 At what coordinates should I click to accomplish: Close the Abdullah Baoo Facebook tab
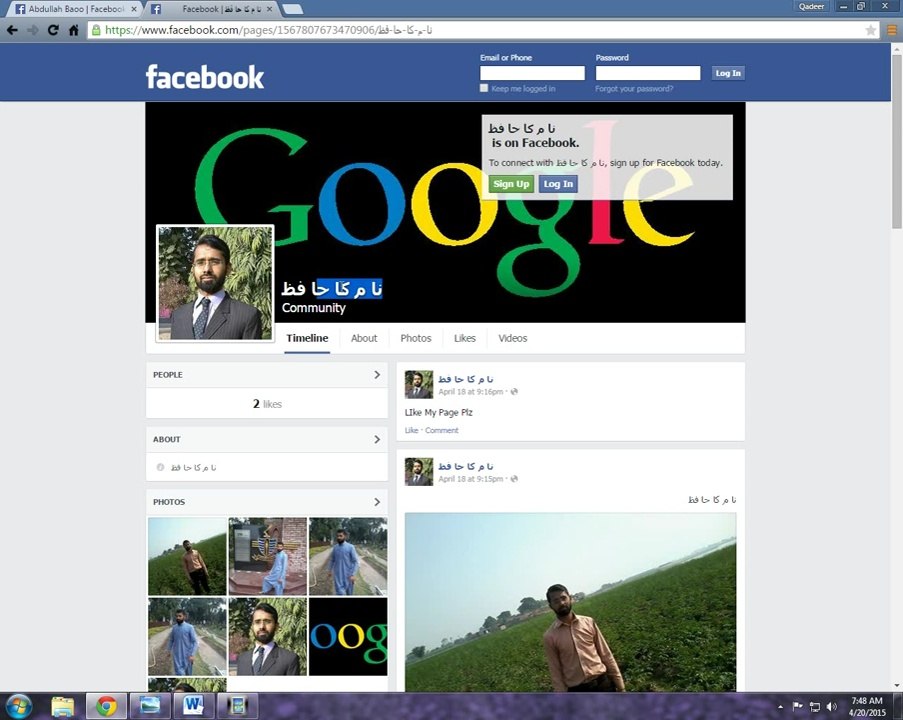tap(134, 9)
